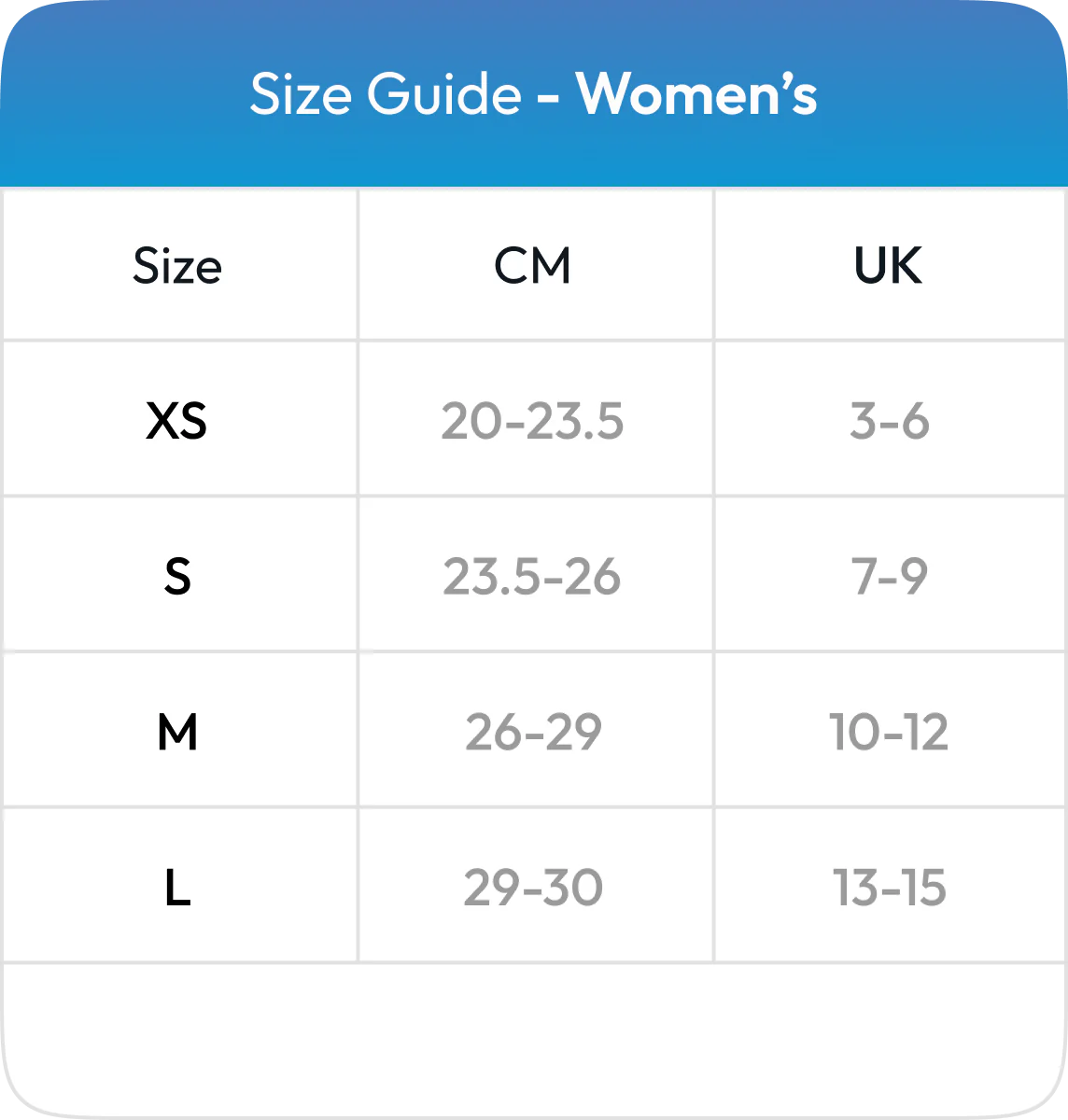Click the empty row below size L
Screen dimensions: 1068x1120
pyautogui.click(x=534, y=1036)
